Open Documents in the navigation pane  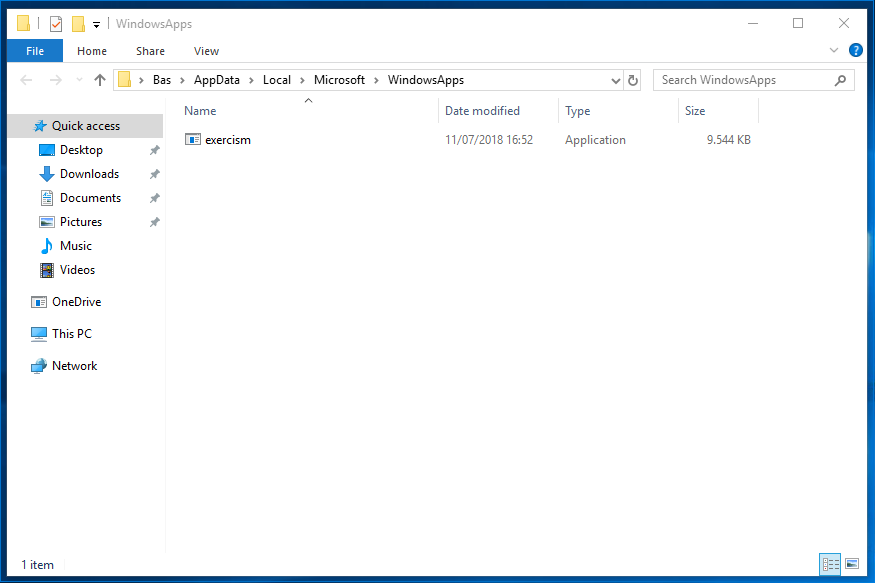point(90,198)
